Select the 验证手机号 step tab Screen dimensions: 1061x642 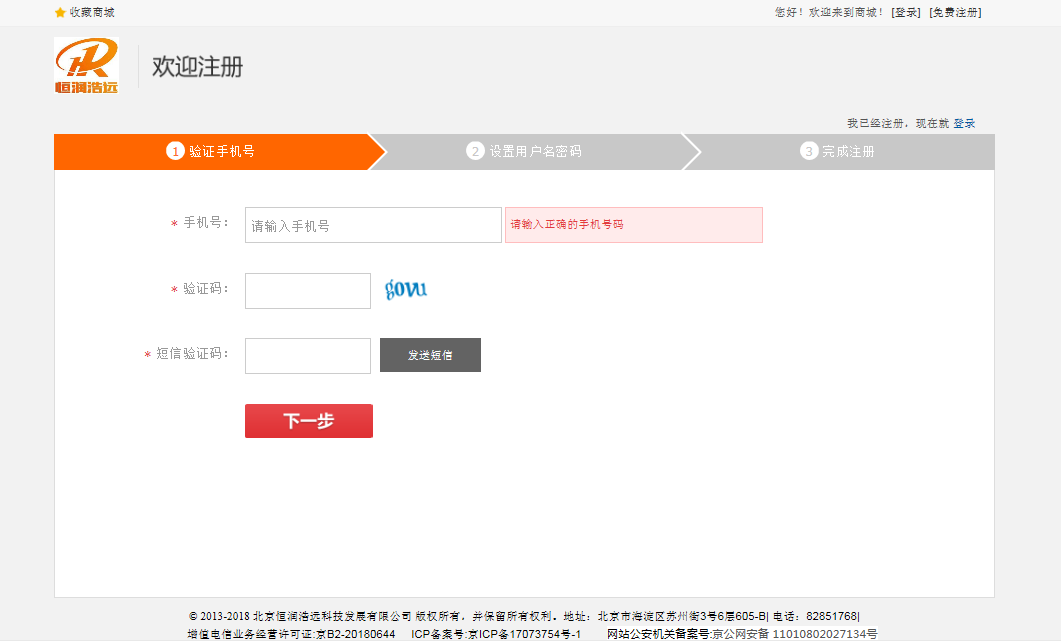[x=222, y=151]
